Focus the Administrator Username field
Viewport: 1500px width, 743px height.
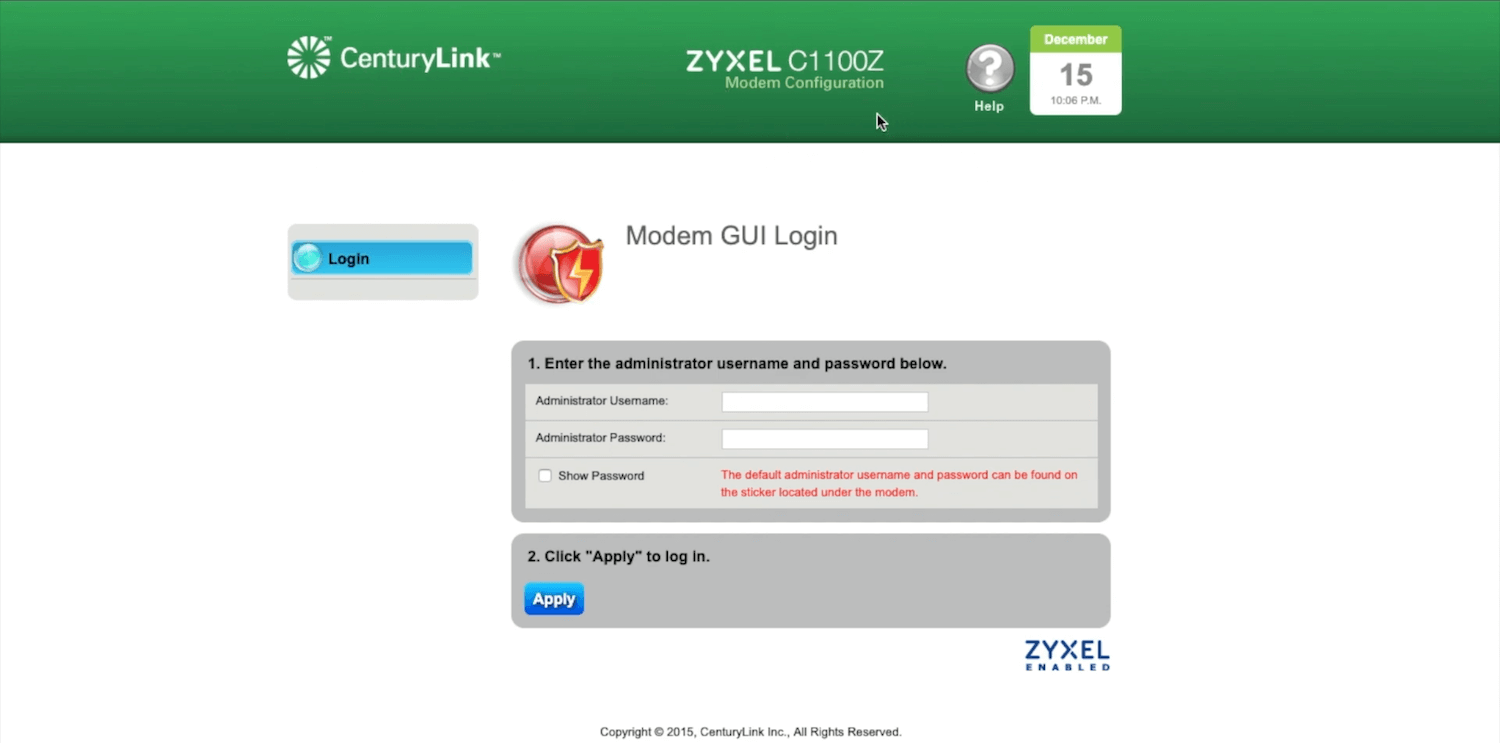pos(825,402)
